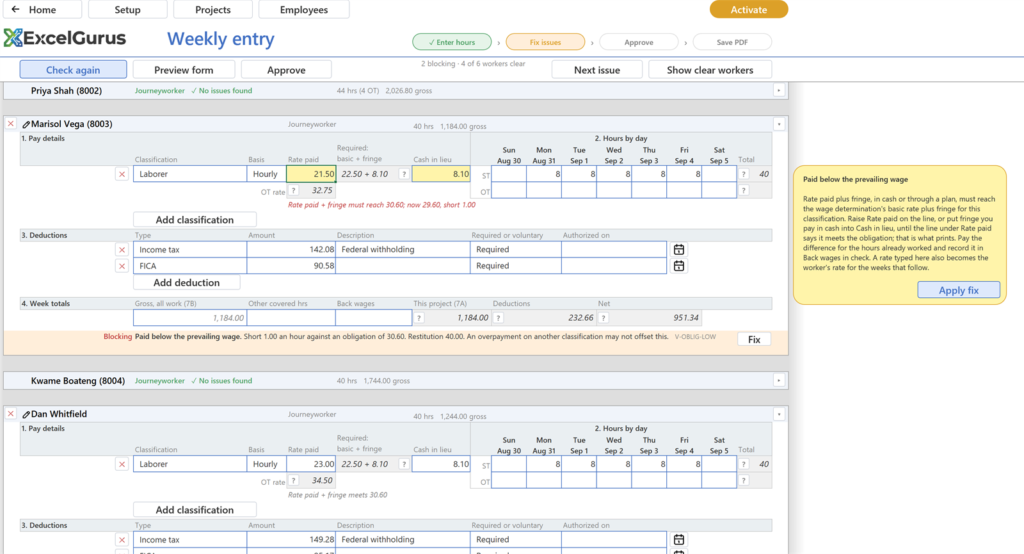The image size is (1024, 554).
Task: Click the pencil icon next to Marisol Vega (8003)
Action: coord(26,124)
